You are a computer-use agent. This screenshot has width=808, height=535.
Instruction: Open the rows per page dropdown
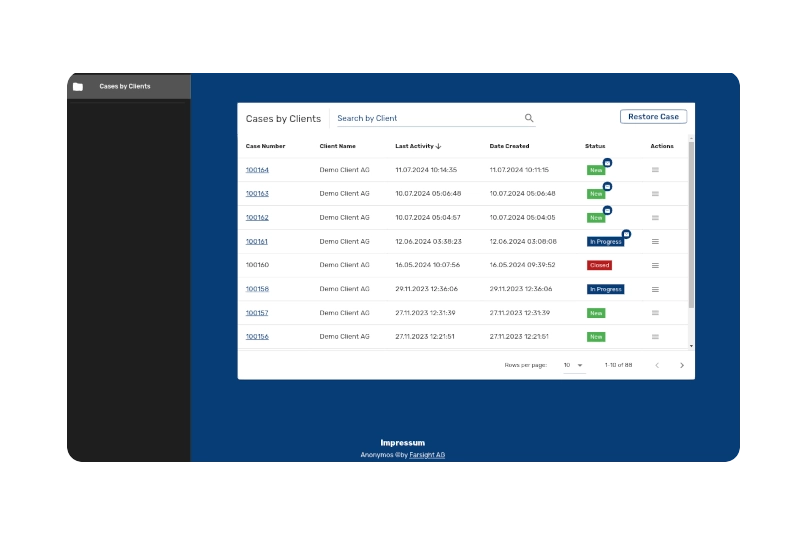[573, 365]
